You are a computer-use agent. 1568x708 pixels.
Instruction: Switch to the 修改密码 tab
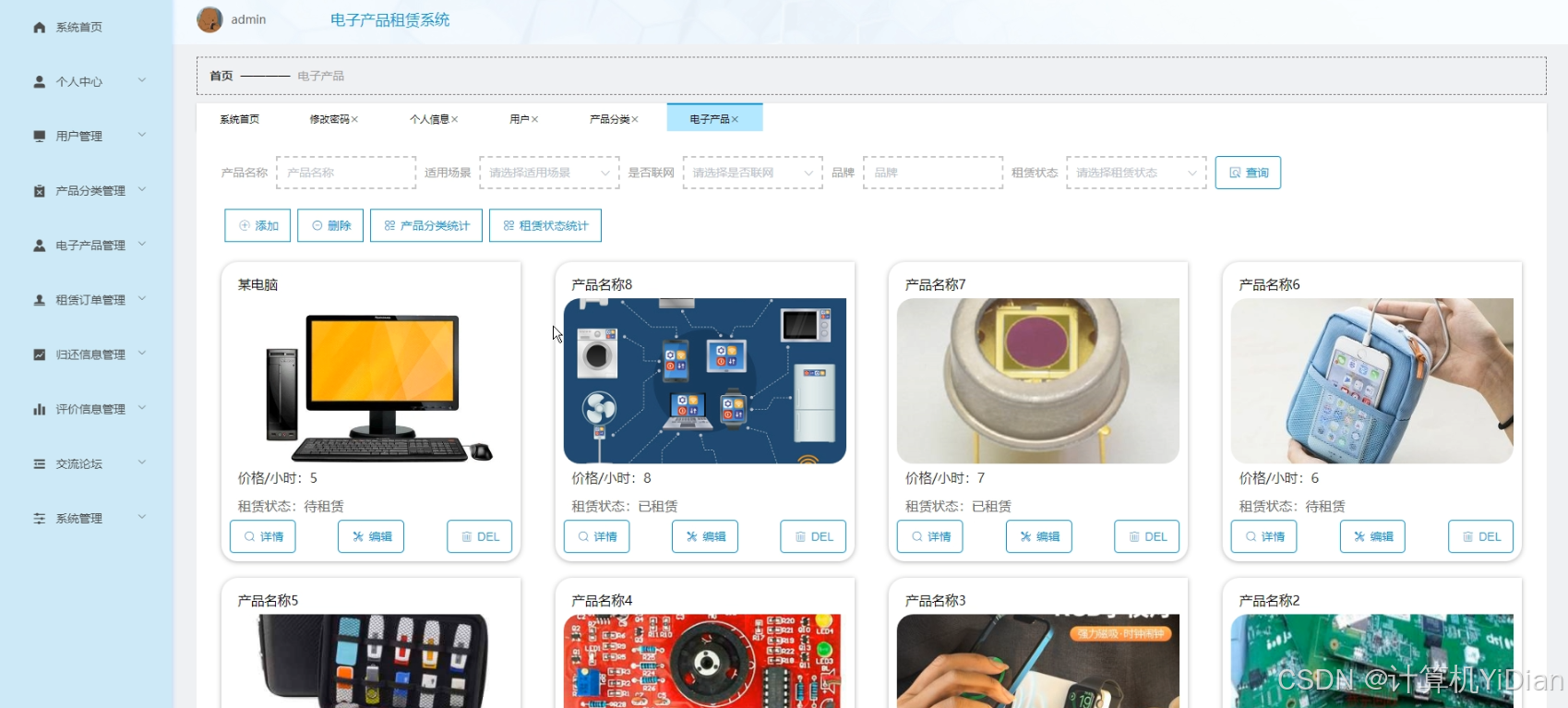[x=333, y=119]
